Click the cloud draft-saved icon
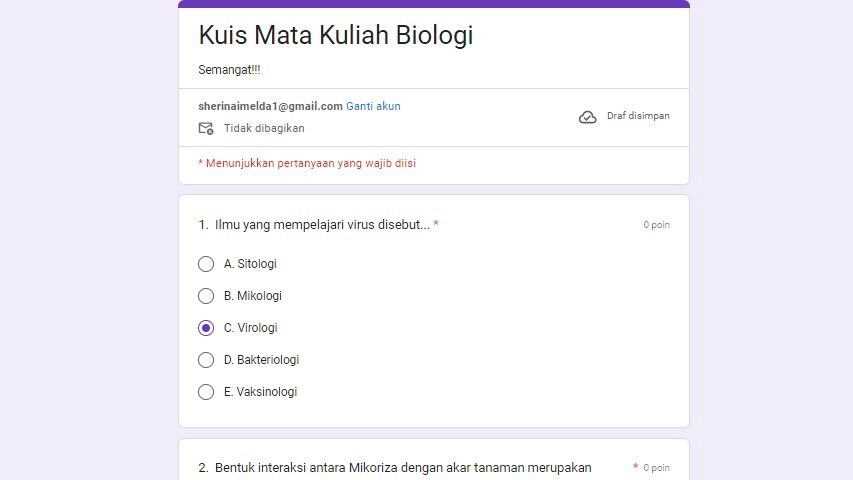The image size is (853, 480). click(x=588, y=117)
